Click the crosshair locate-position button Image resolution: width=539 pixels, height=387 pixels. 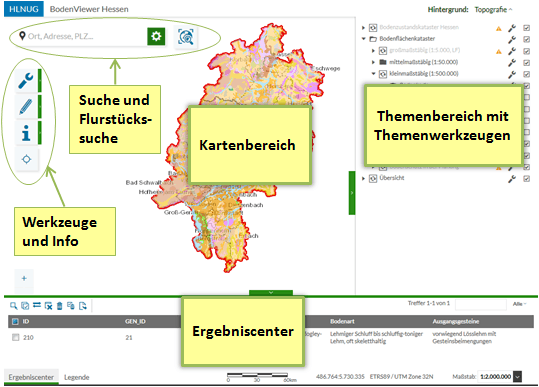point(26,159)
